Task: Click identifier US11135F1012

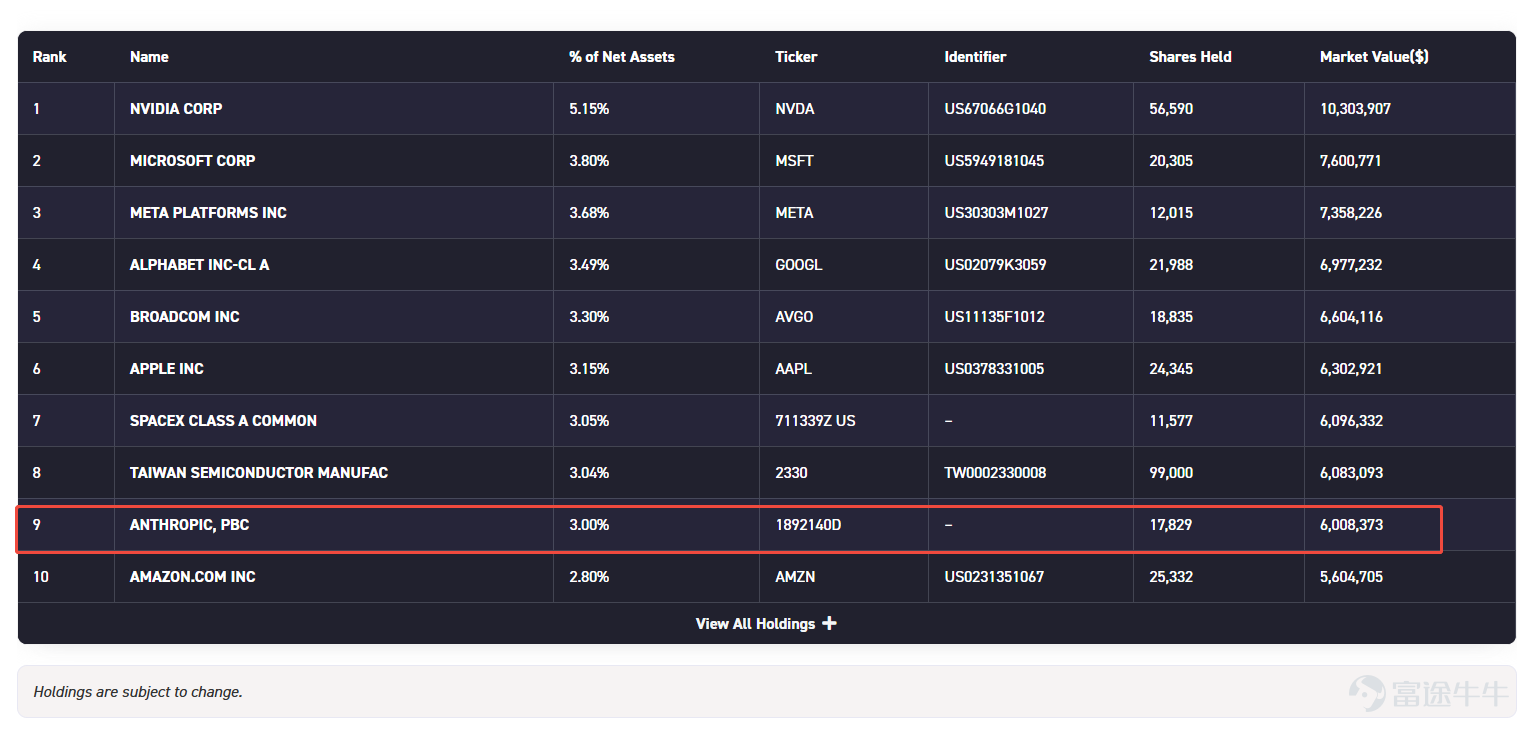Action: pyautogui.click(x=994, y=316)
